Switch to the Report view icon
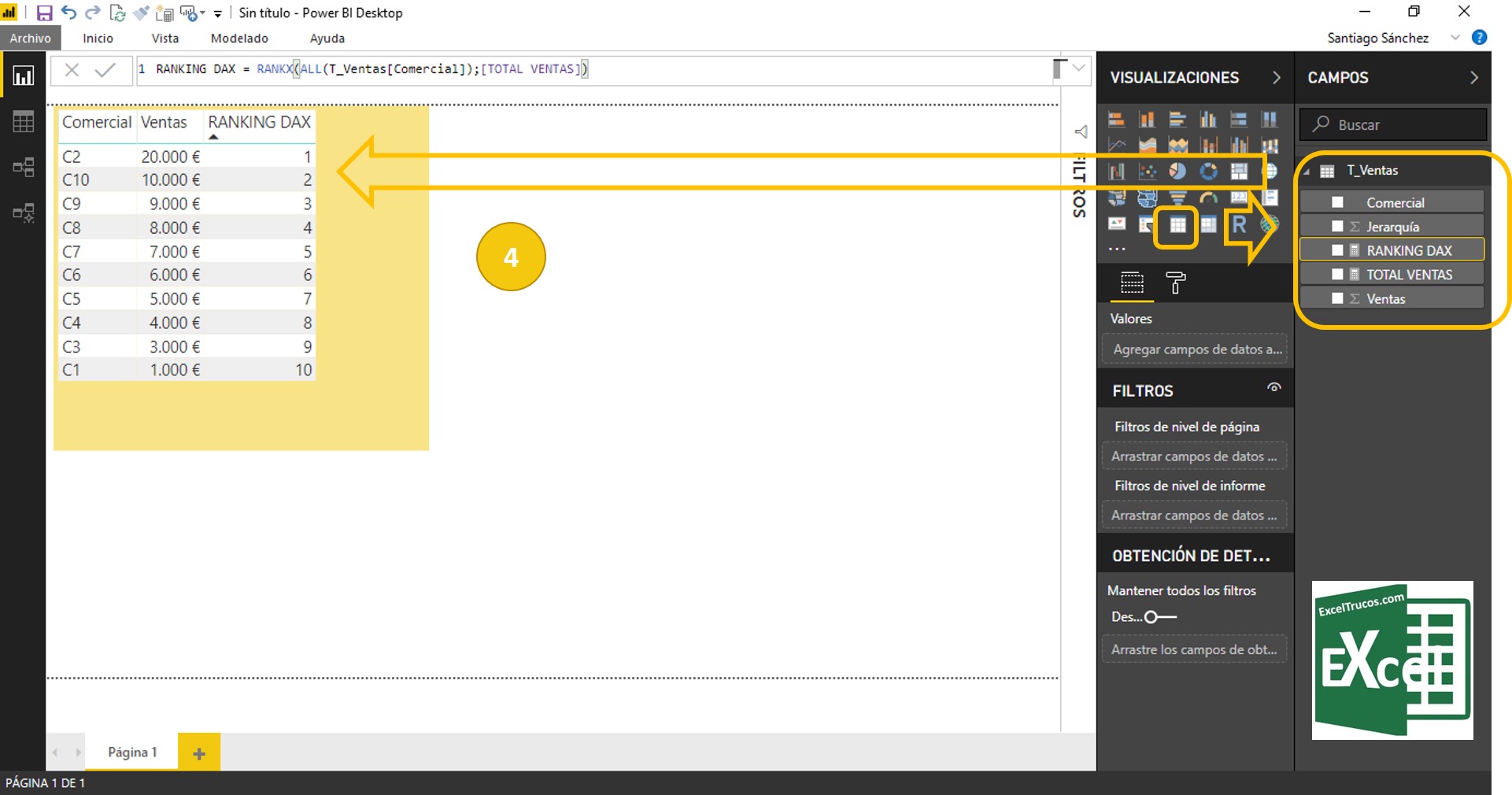 (23, 76)
